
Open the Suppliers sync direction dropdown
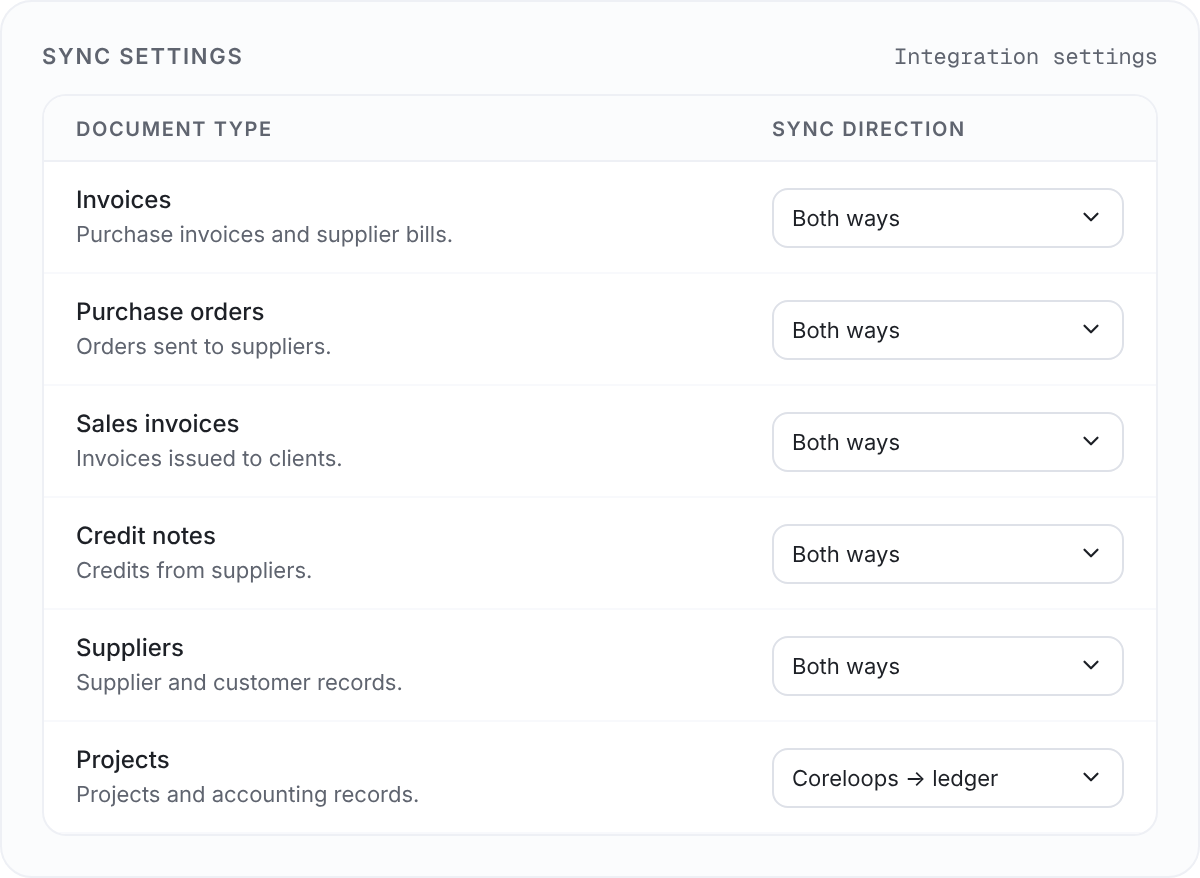tap(947, 666)
